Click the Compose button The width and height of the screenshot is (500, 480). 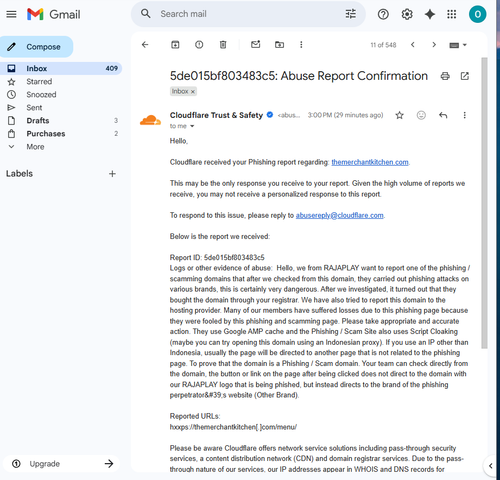[x=37, y=47]
